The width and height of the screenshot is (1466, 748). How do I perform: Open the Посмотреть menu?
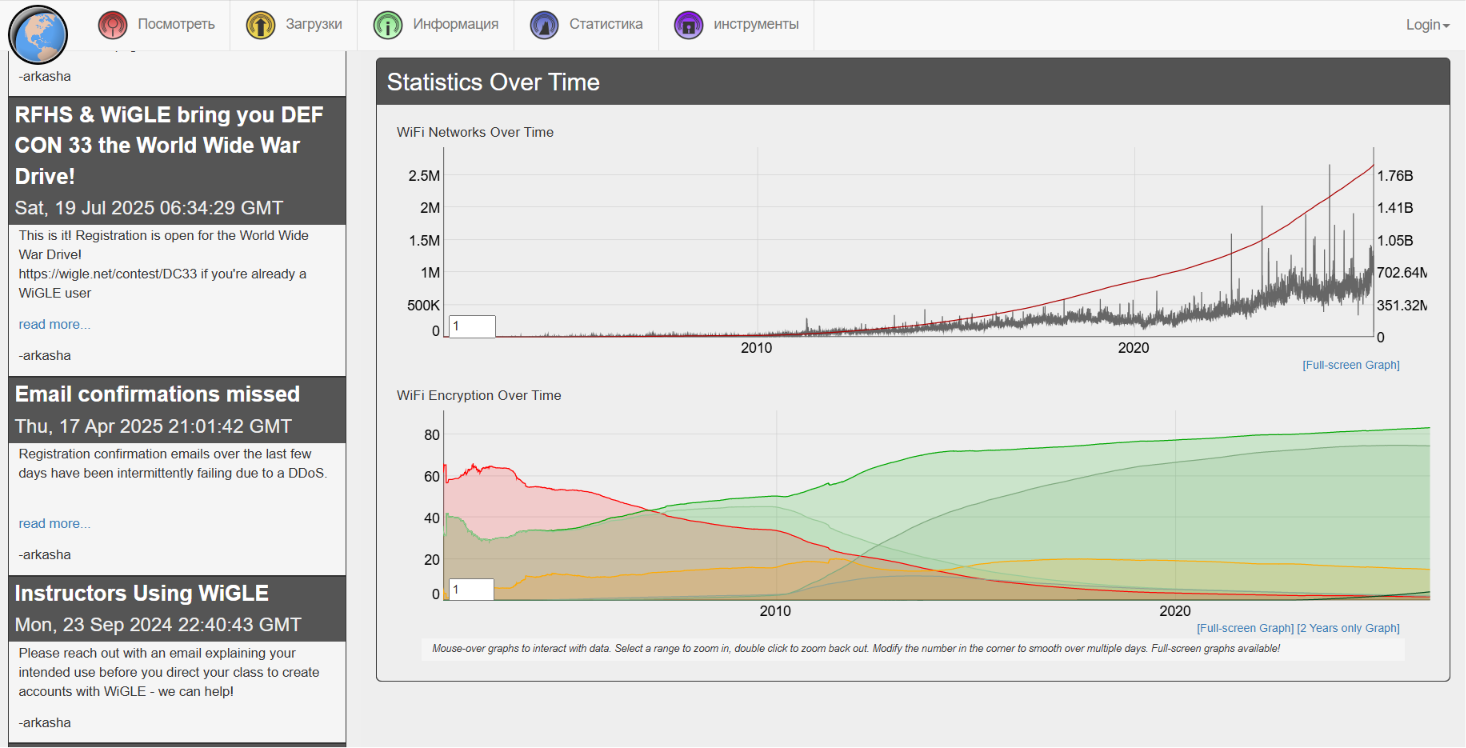(156, 25)
